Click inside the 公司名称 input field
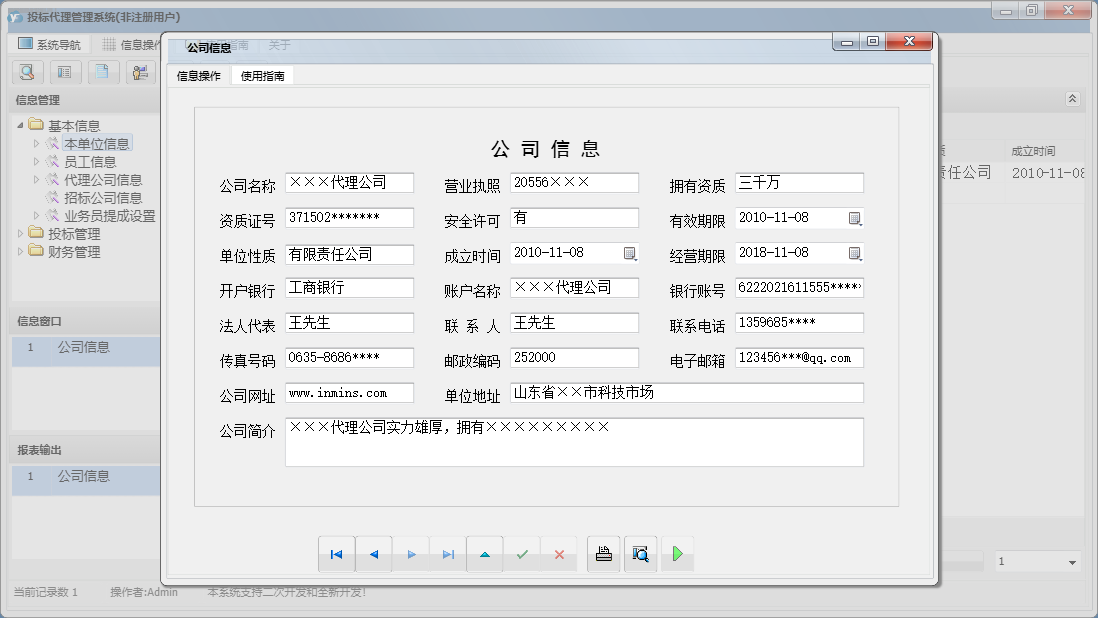Image resolution: width=1098 pixels, height=618 pixels. tap(349, 182)
